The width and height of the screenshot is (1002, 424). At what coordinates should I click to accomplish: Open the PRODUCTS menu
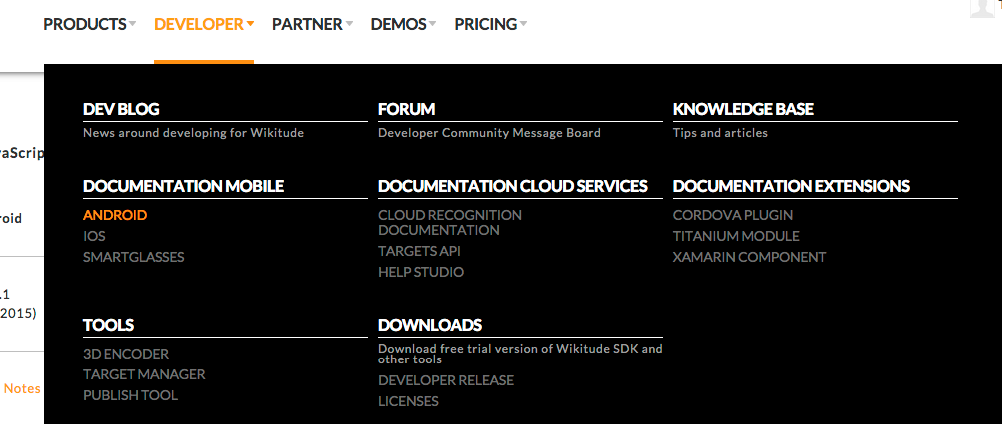pyautogui.click(x=85, y=24)
